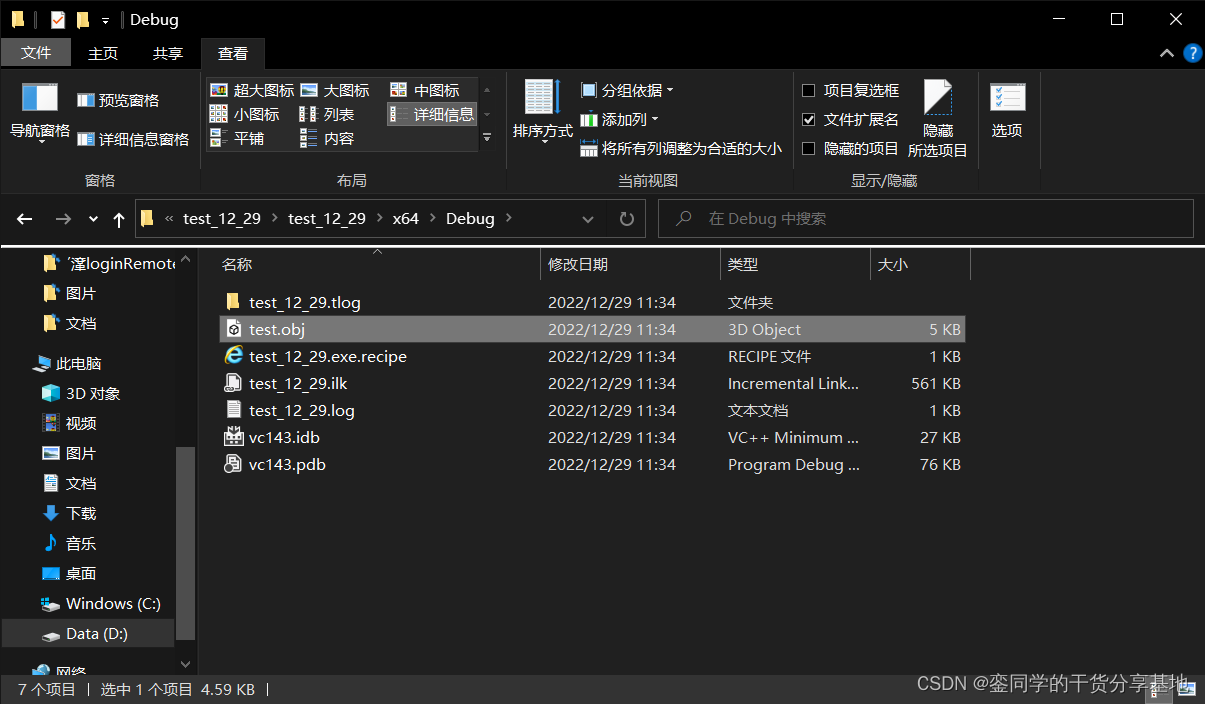The height and width of the screenshot is (704, 1205).
Task: Click the New folder quick access icon
Action: (83, 19)
